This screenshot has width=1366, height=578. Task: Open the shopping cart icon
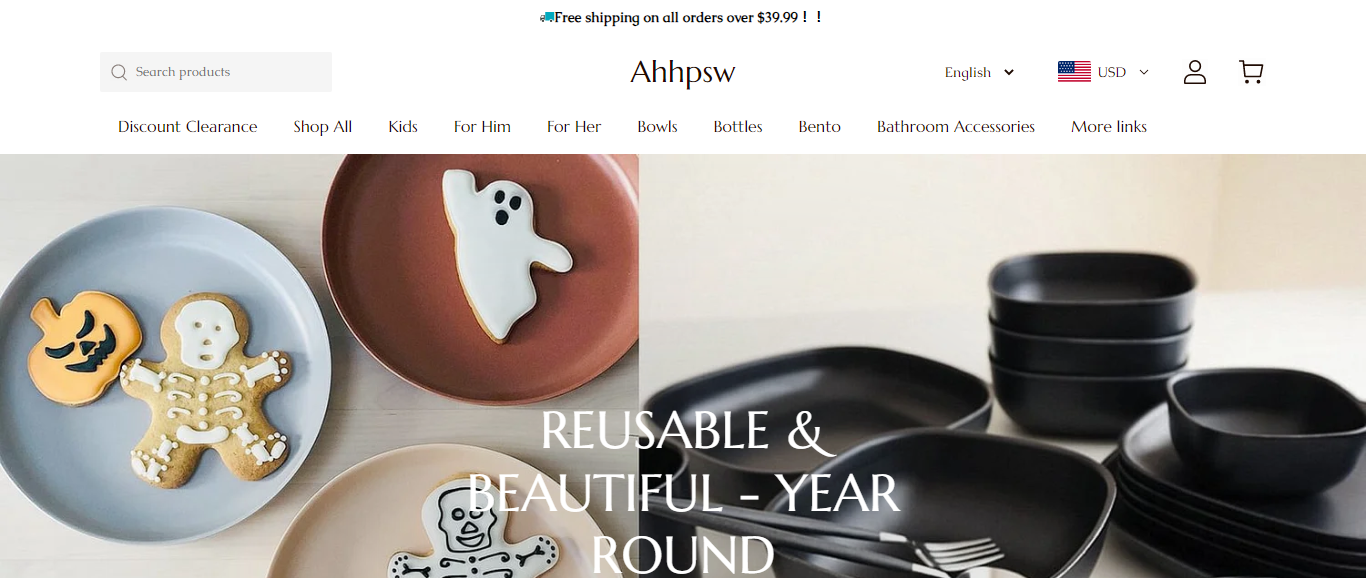click(1251, 72)
